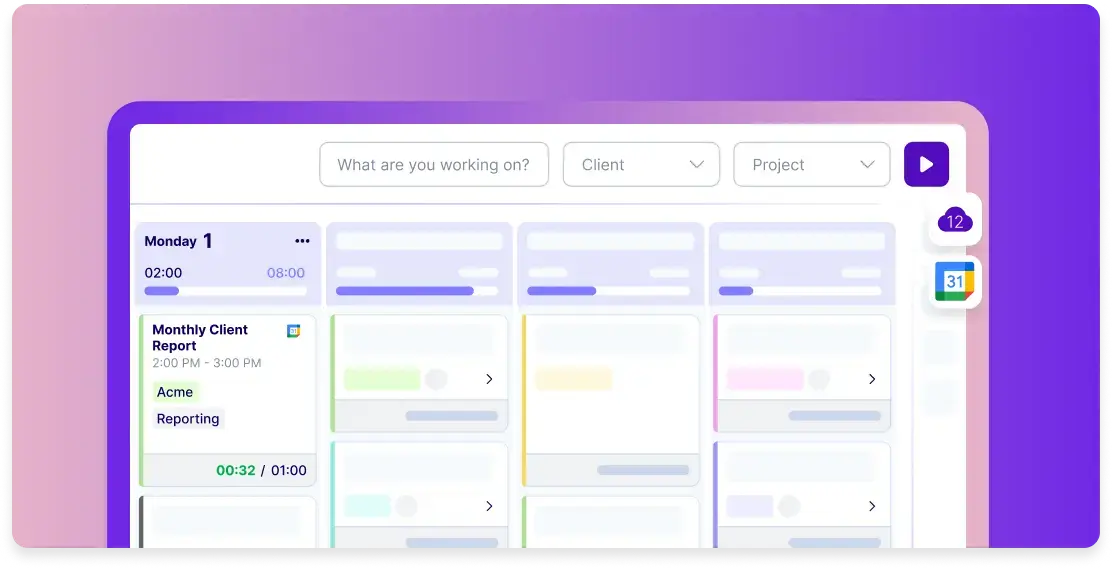Click Monday's progress bar
1112x568 pixels.
click(226, 291)
